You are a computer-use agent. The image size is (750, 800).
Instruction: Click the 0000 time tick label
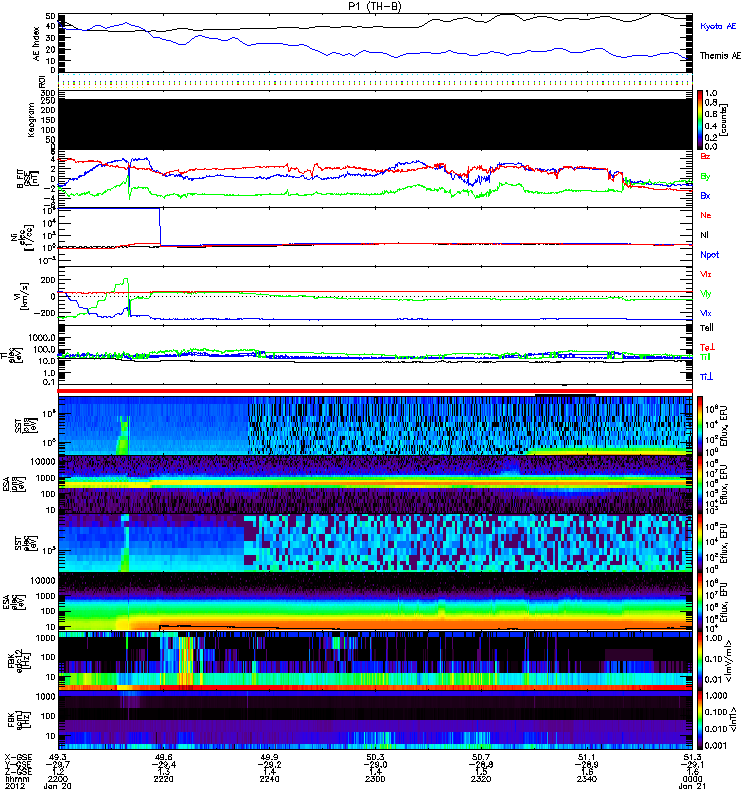692,779
